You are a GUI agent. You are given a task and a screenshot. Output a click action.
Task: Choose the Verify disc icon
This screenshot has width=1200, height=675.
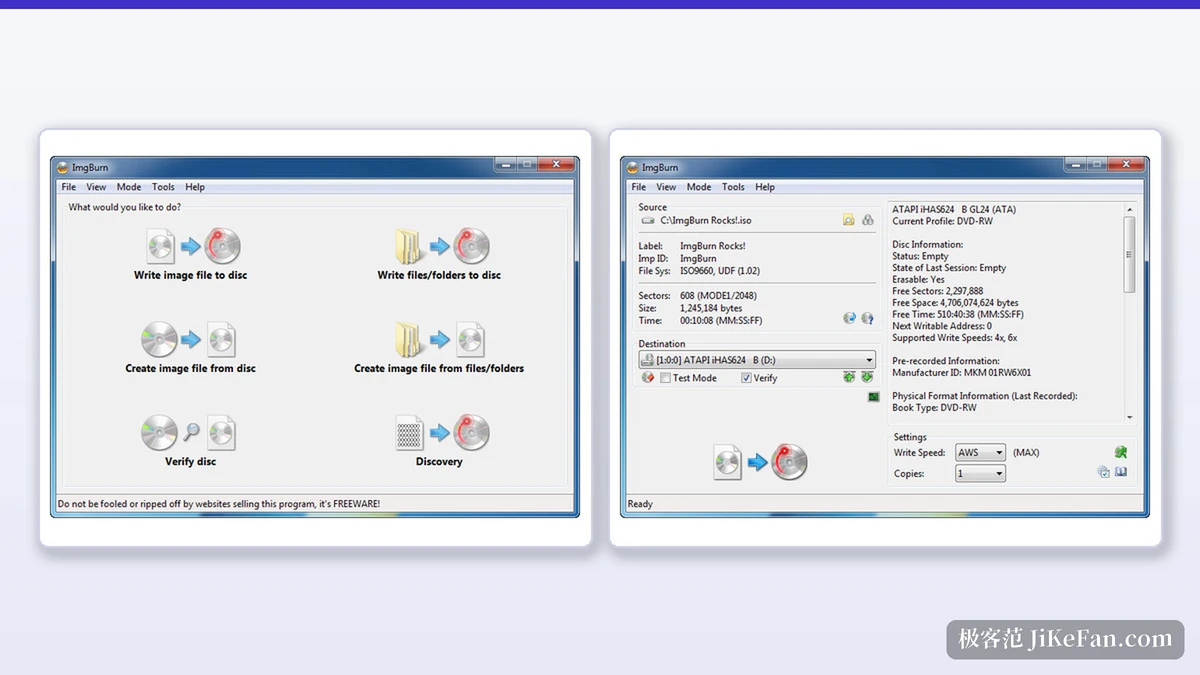point(190,432)
